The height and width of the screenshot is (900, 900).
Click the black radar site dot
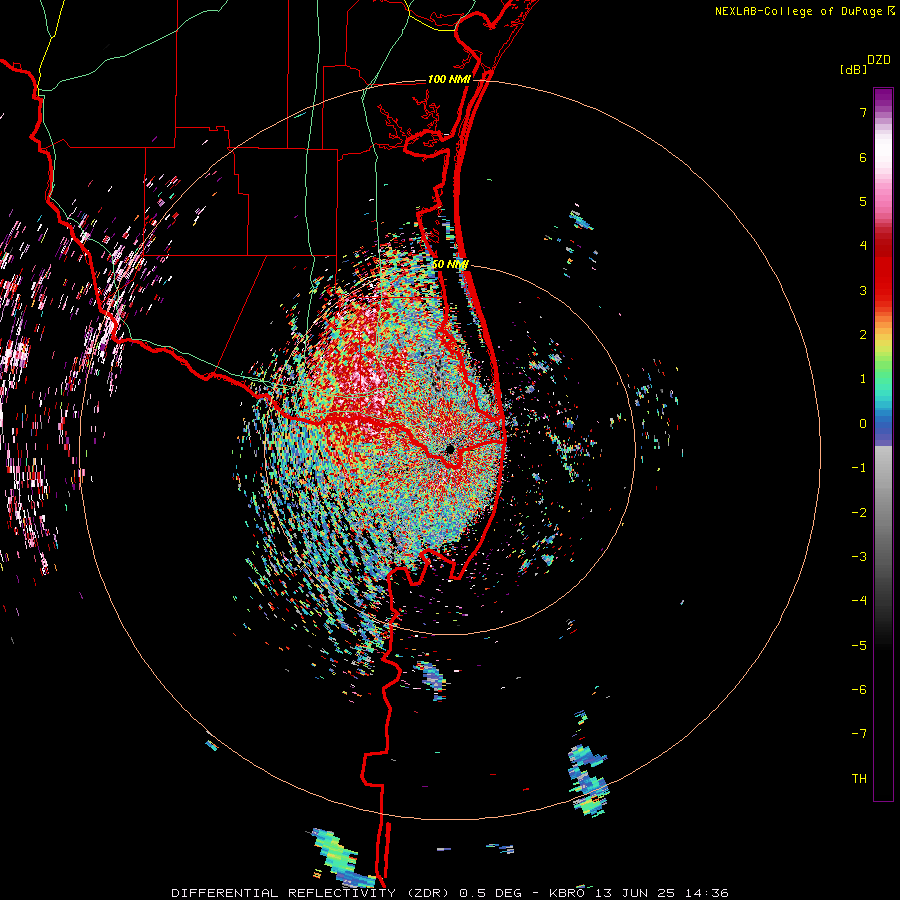[450, 449]
